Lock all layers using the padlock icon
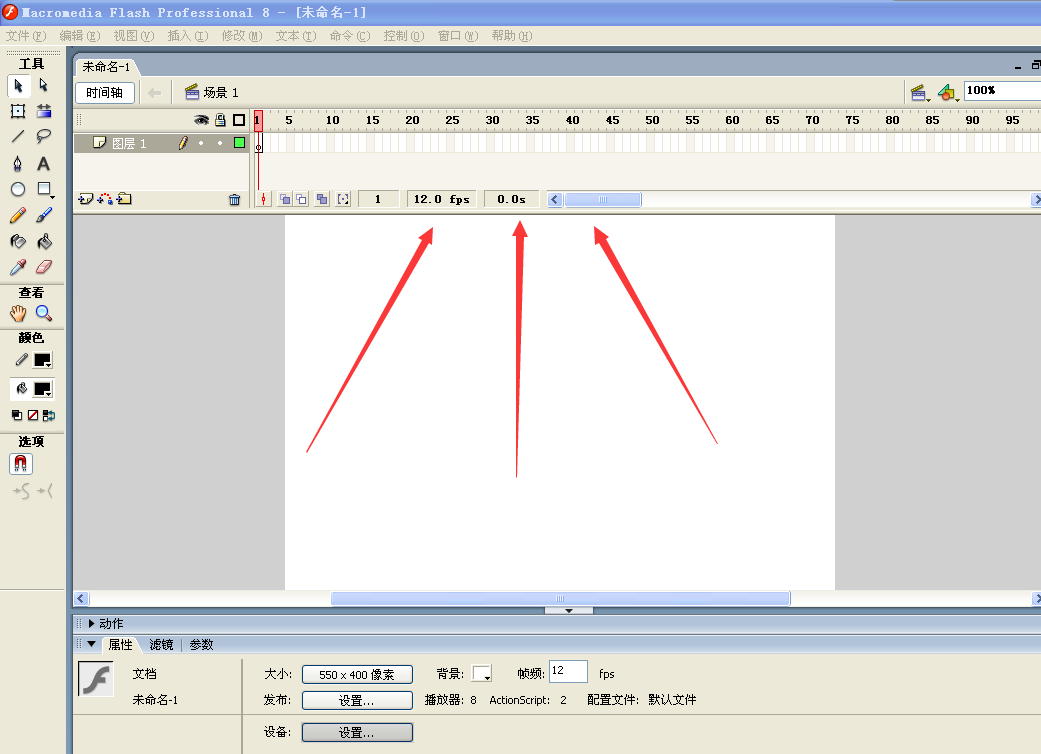The width and height of the screenshot is (1041, 754). 220,120
